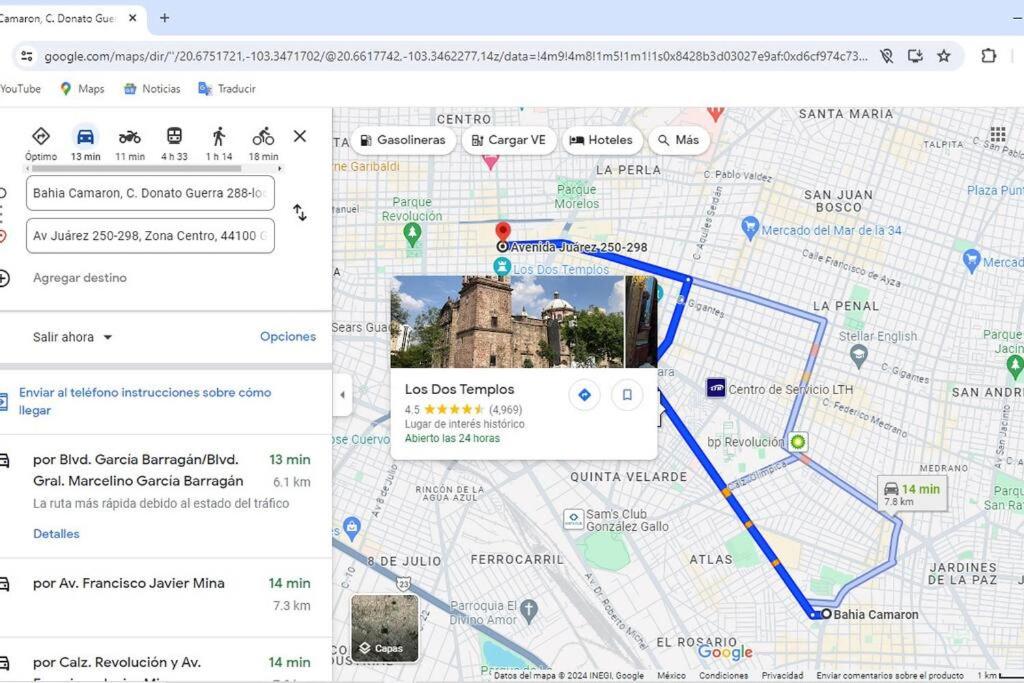Save Los Dos Templos with bookmark icon
Viewport: 1024px width, 683px height.
click(x=627, y=394)
